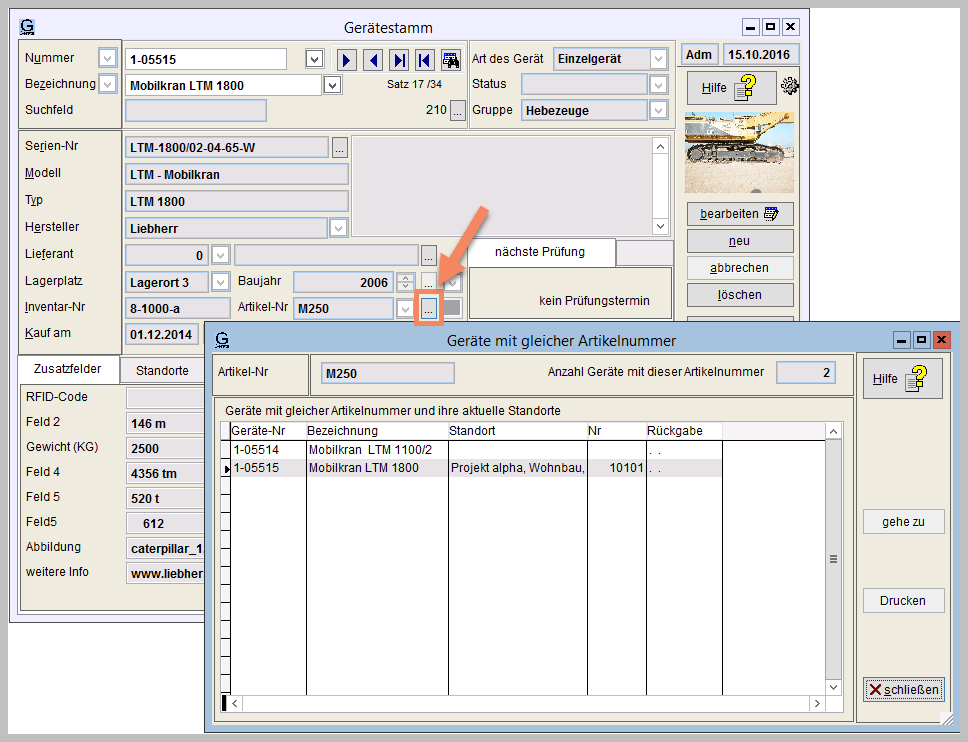Open Hersteller Liebherr dropdown
This screenshot has width=968, height=742.
coord(339,228)
